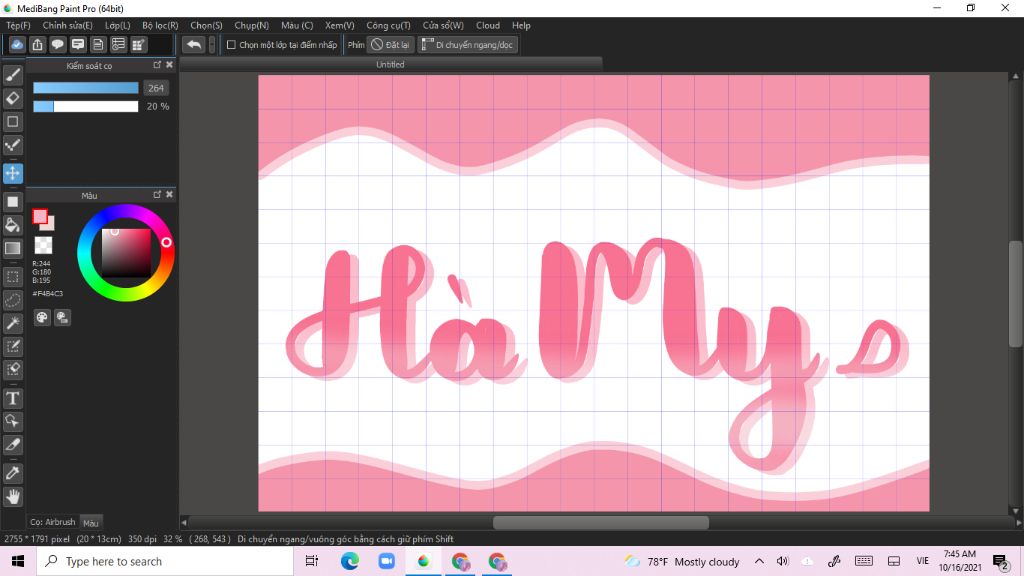The image size is (1024, 576).
Task: Select the Eyedropper tool
Action: (x=13, y=472)
